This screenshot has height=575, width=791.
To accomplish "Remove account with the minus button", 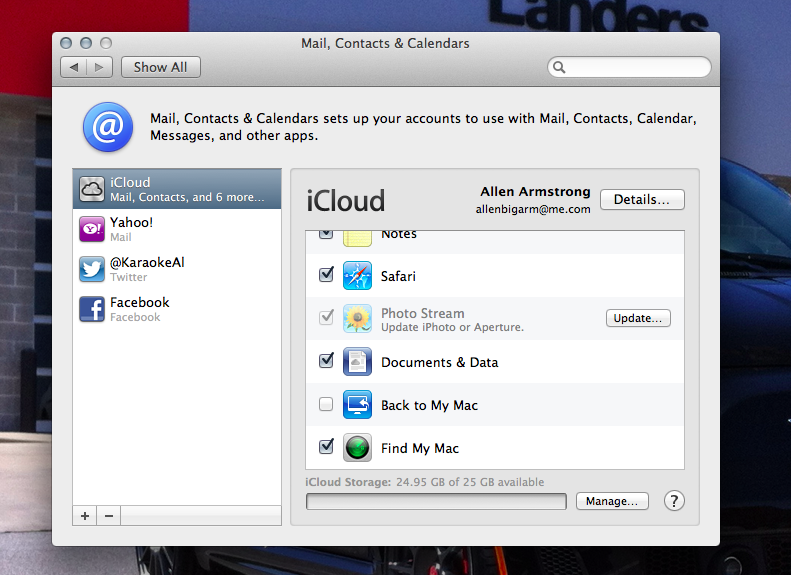I will click(108, 516).
